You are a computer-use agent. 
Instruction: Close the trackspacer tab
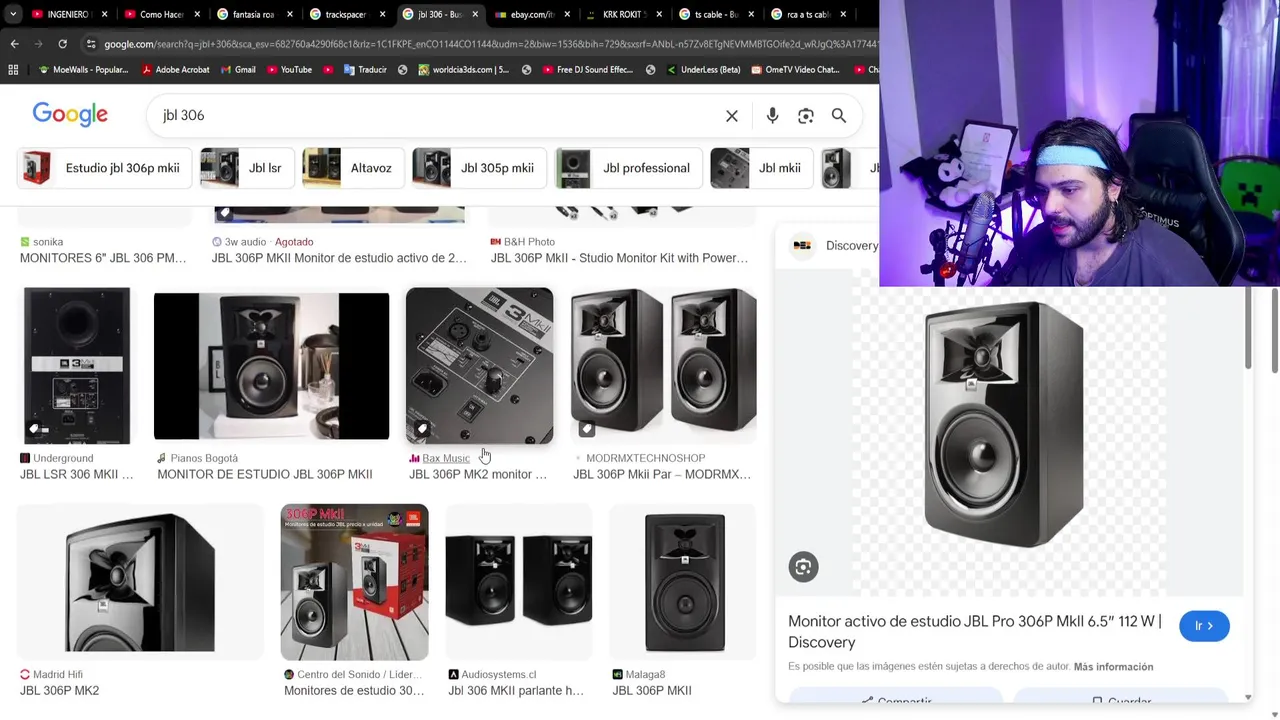click(x=382, y=14)
